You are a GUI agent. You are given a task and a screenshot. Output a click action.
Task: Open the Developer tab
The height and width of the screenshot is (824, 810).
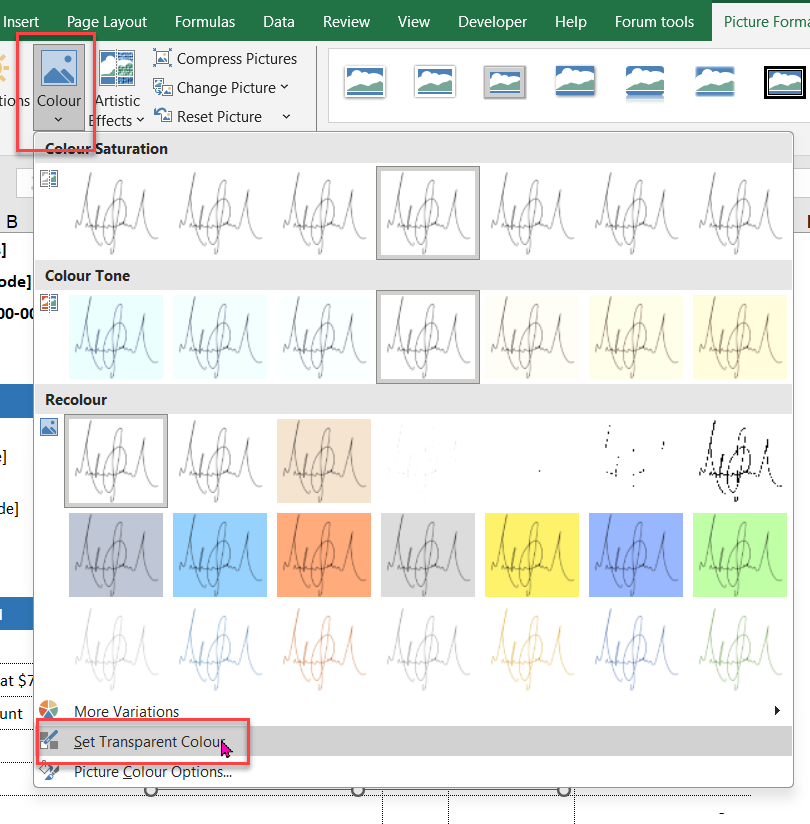point(492,21)
